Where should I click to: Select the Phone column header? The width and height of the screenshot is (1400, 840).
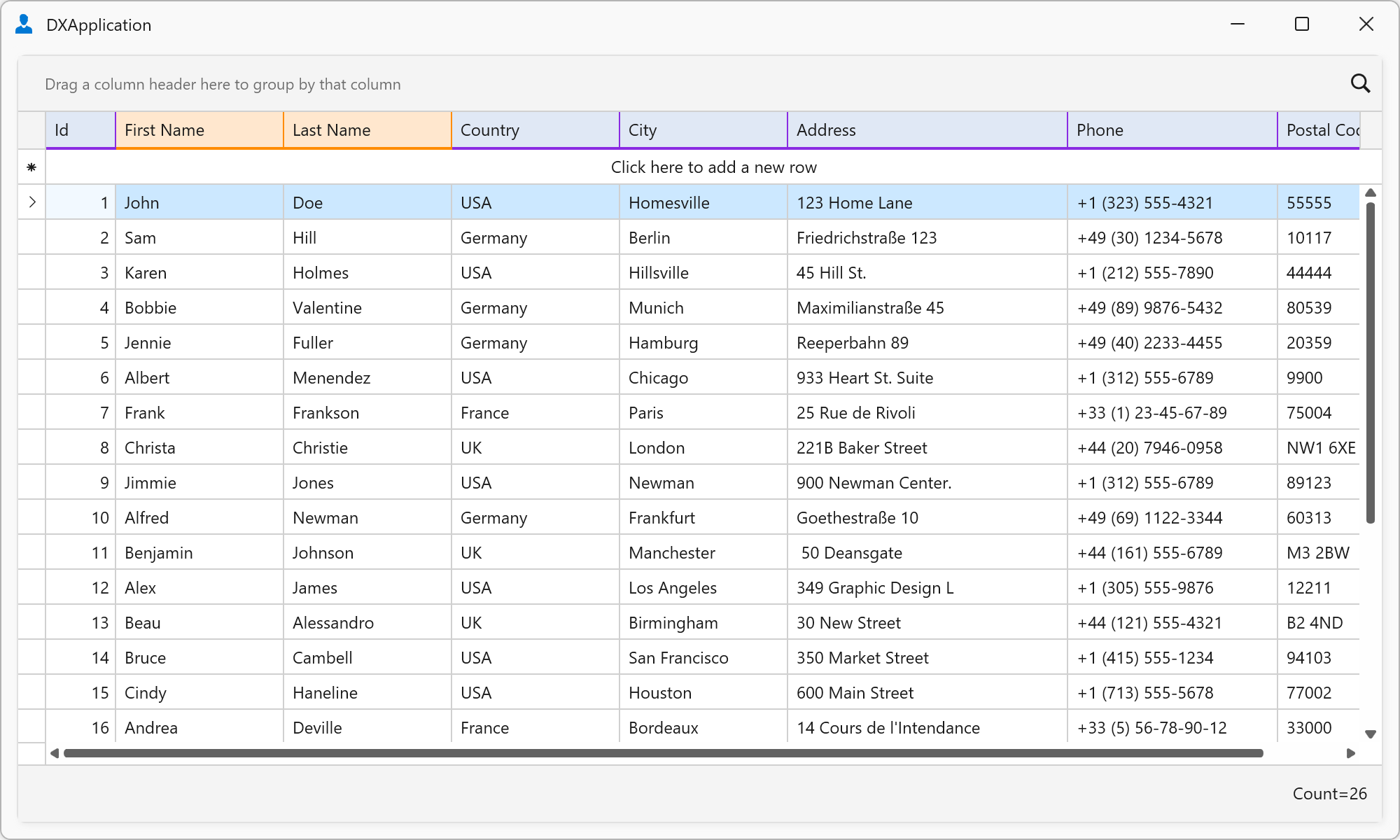1172,130
